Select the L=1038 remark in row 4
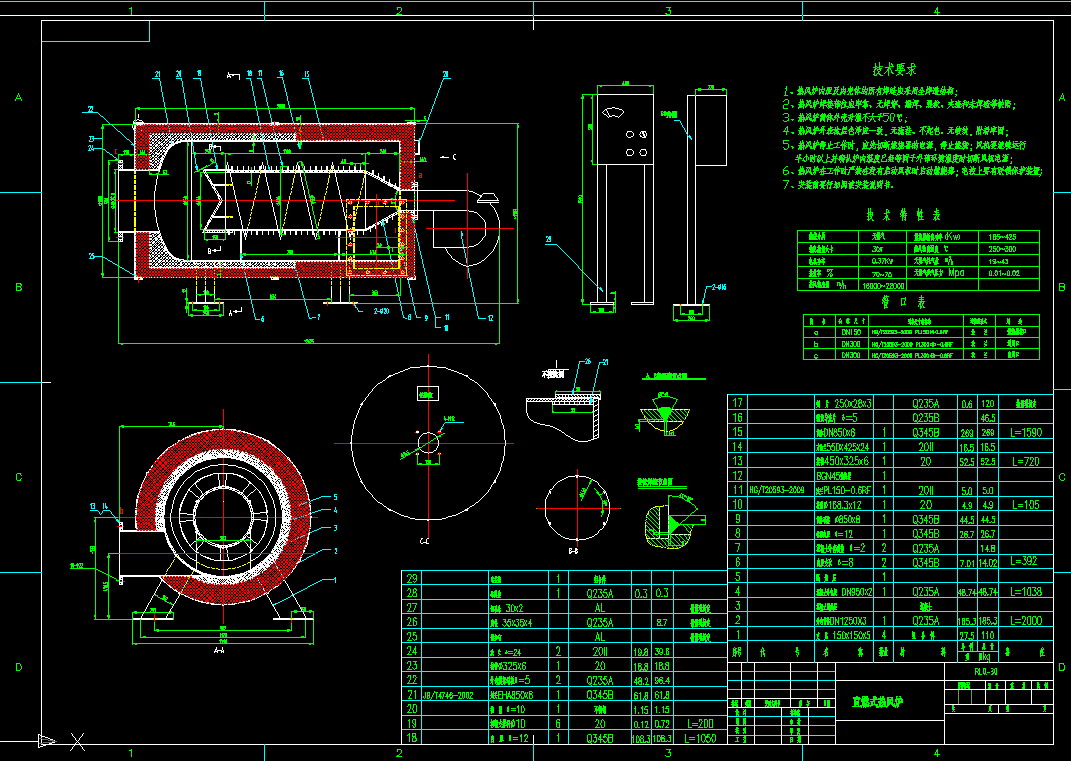The width and height of the screenshot is (1071, 761). [1026, 592]
